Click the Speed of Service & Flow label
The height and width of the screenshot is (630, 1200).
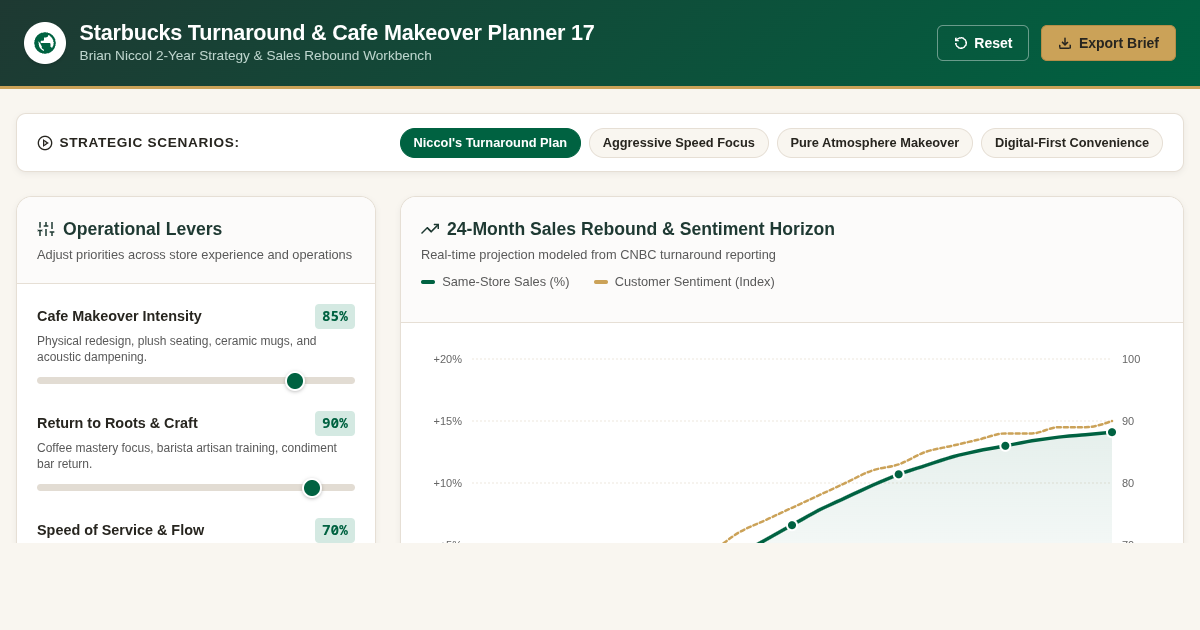coord(120,530)
